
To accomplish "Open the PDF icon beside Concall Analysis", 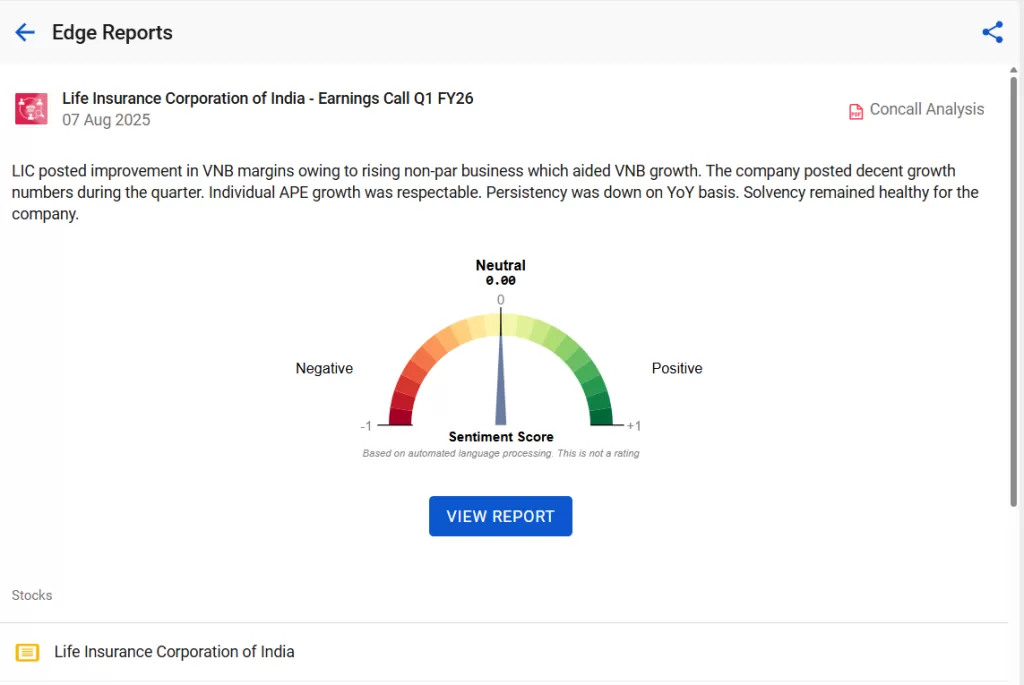I will (x=856, y=111).
